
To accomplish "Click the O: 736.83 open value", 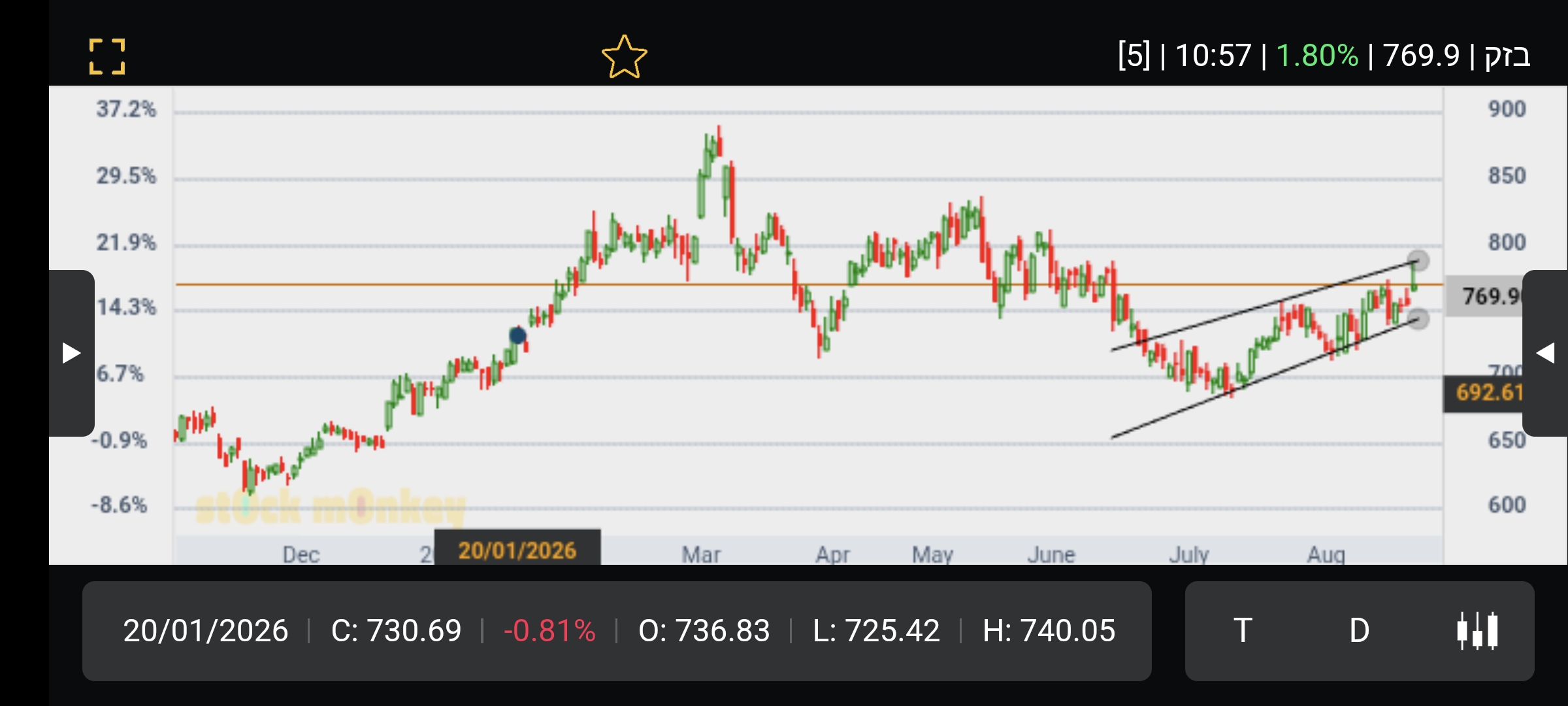I will pos(704,631).
